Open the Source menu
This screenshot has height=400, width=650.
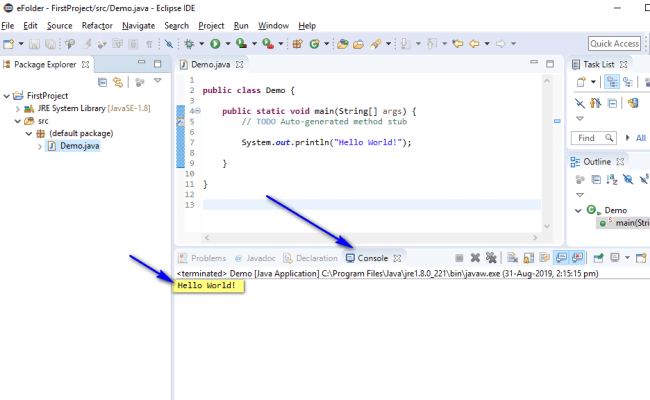pos(60,26)
